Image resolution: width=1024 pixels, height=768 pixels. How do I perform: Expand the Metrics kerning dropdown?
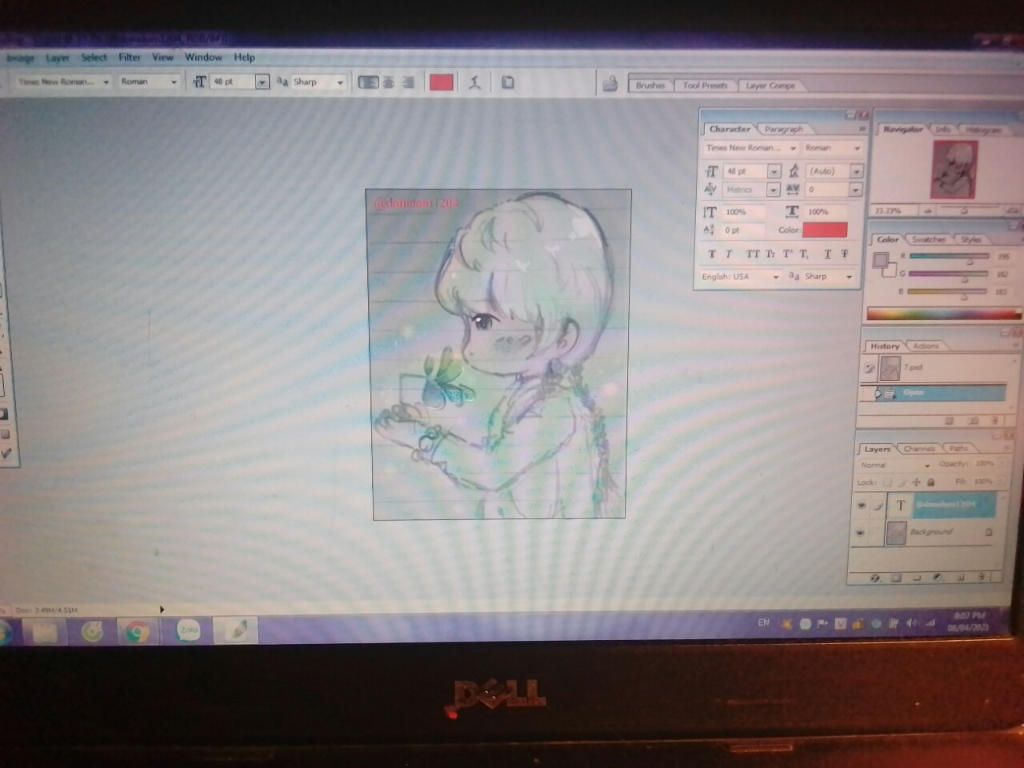(x=773, y=189)
